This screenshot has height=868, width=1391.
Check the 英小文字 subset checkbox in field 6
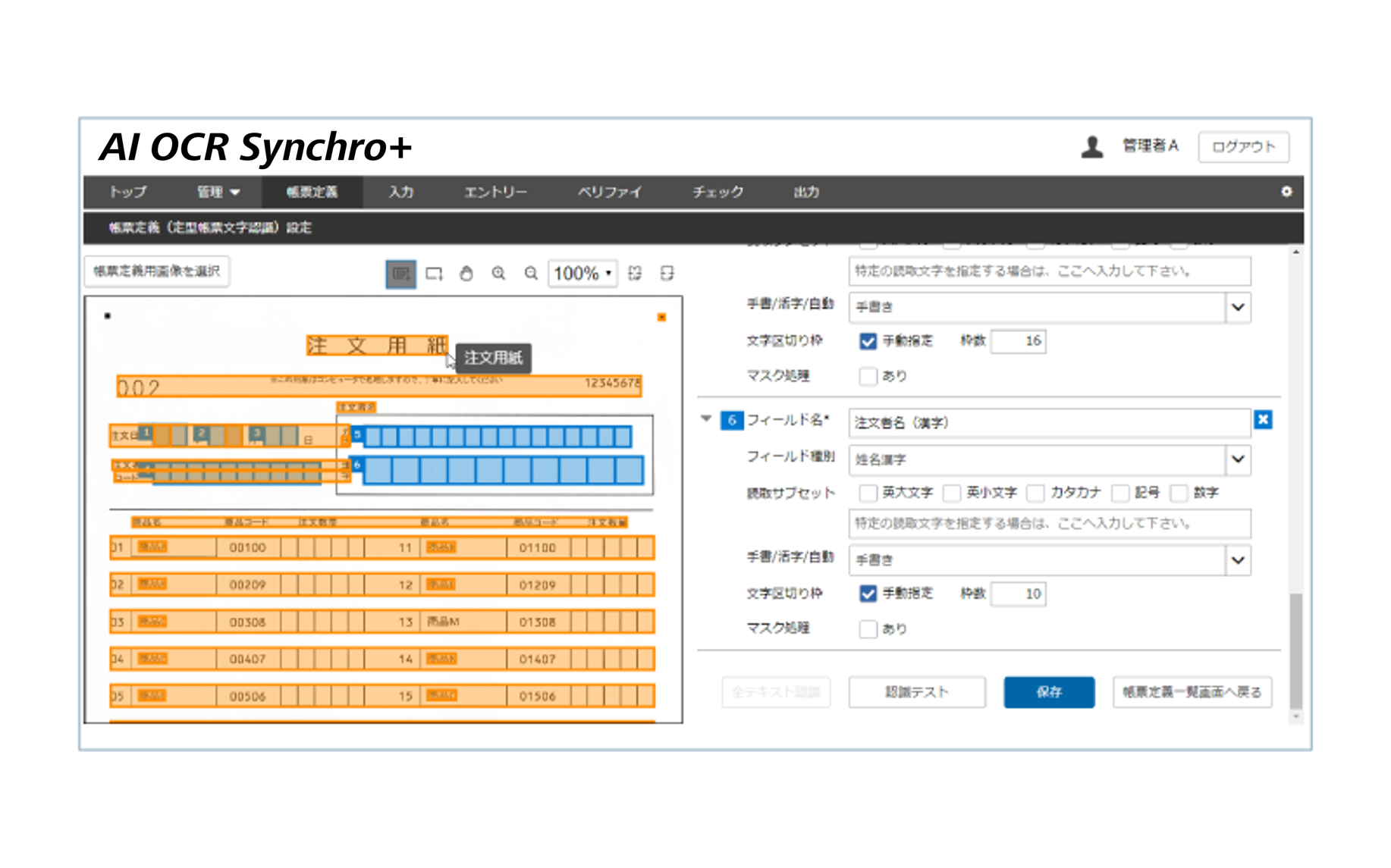[951, 494]
